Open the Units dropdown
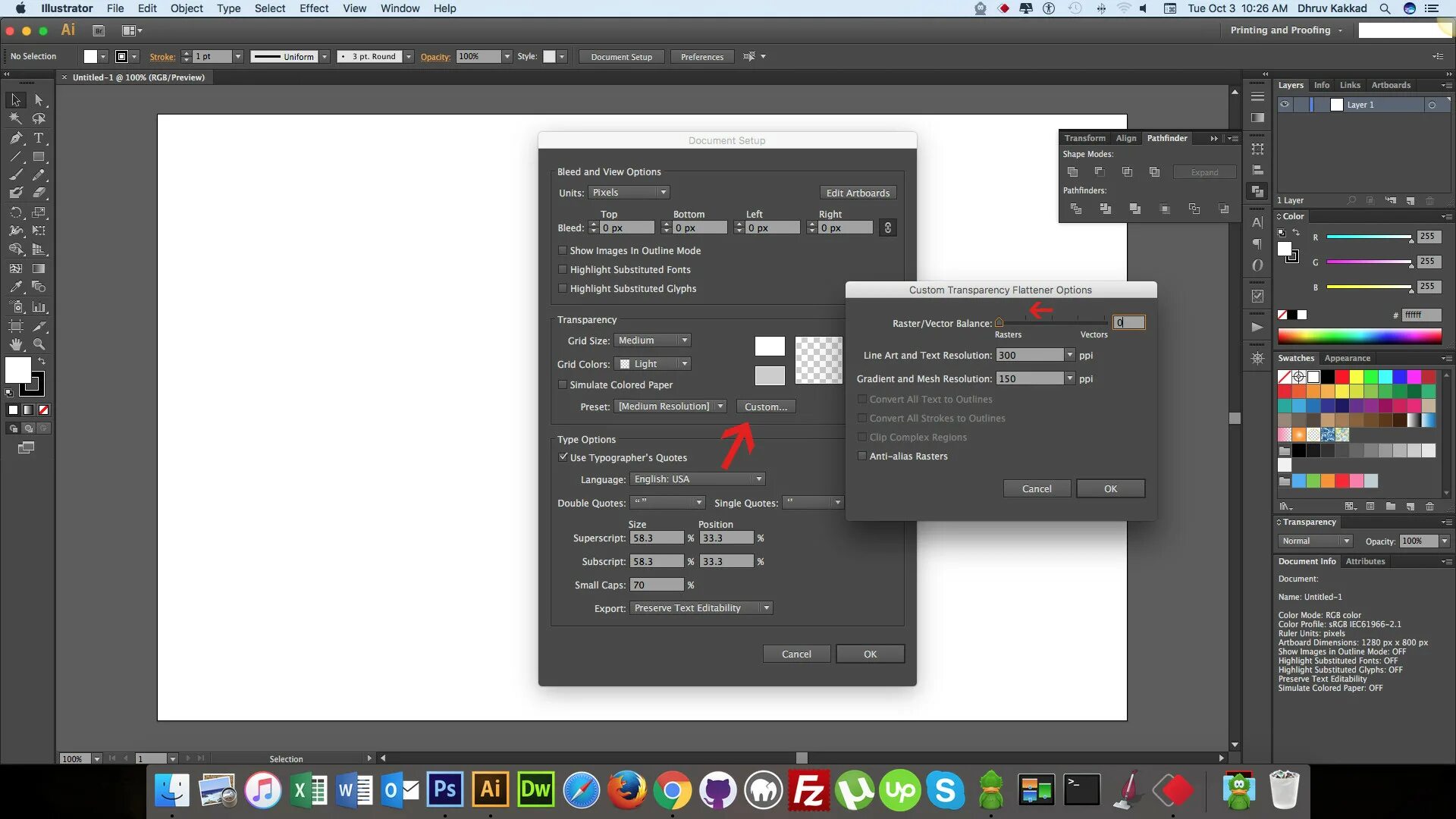This screenshot has width=1456, height=819. tap(629, 193)
